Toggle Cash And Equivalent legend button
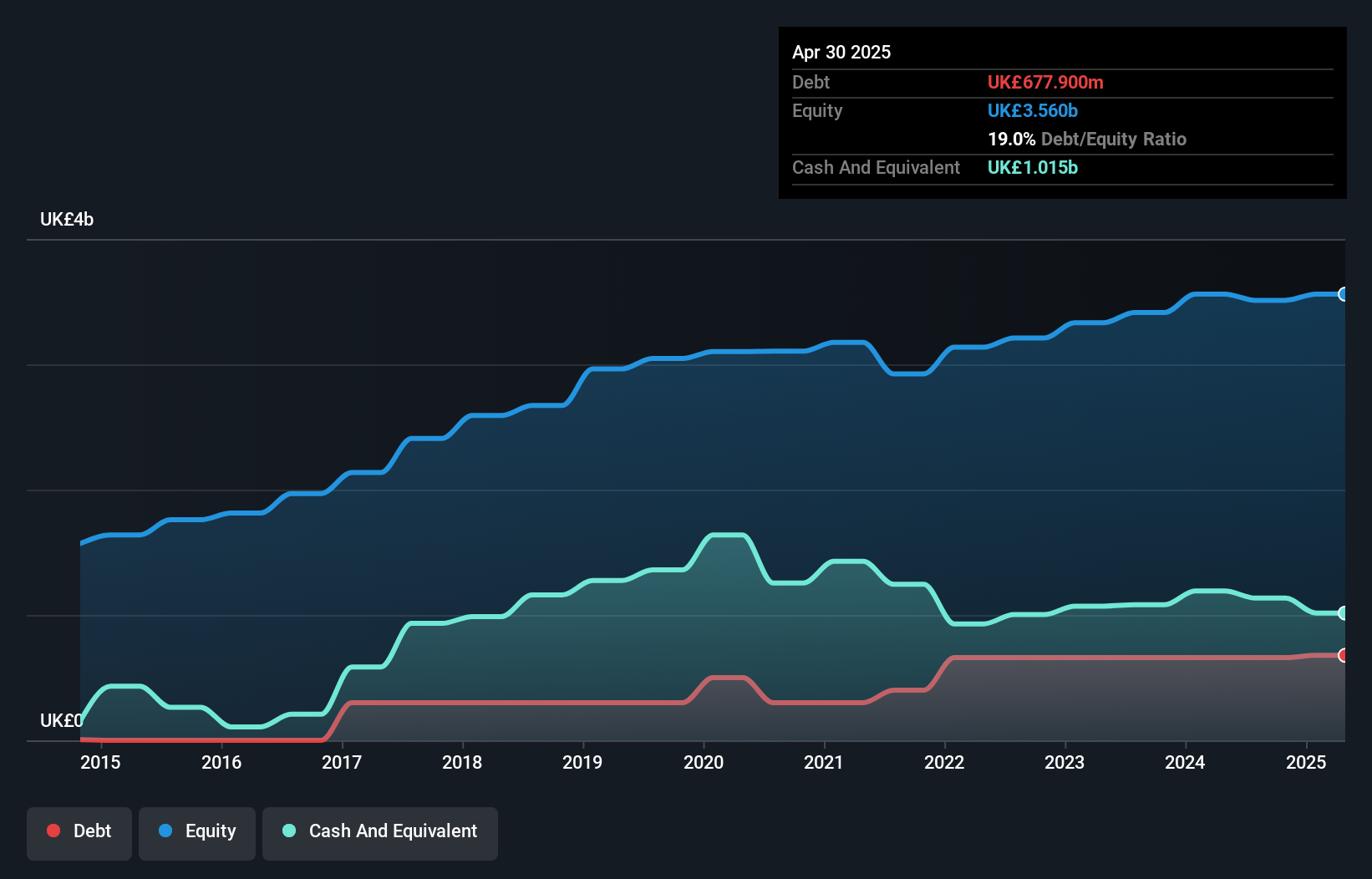The width and height of the screenshot is (1372, 879). 380,831
